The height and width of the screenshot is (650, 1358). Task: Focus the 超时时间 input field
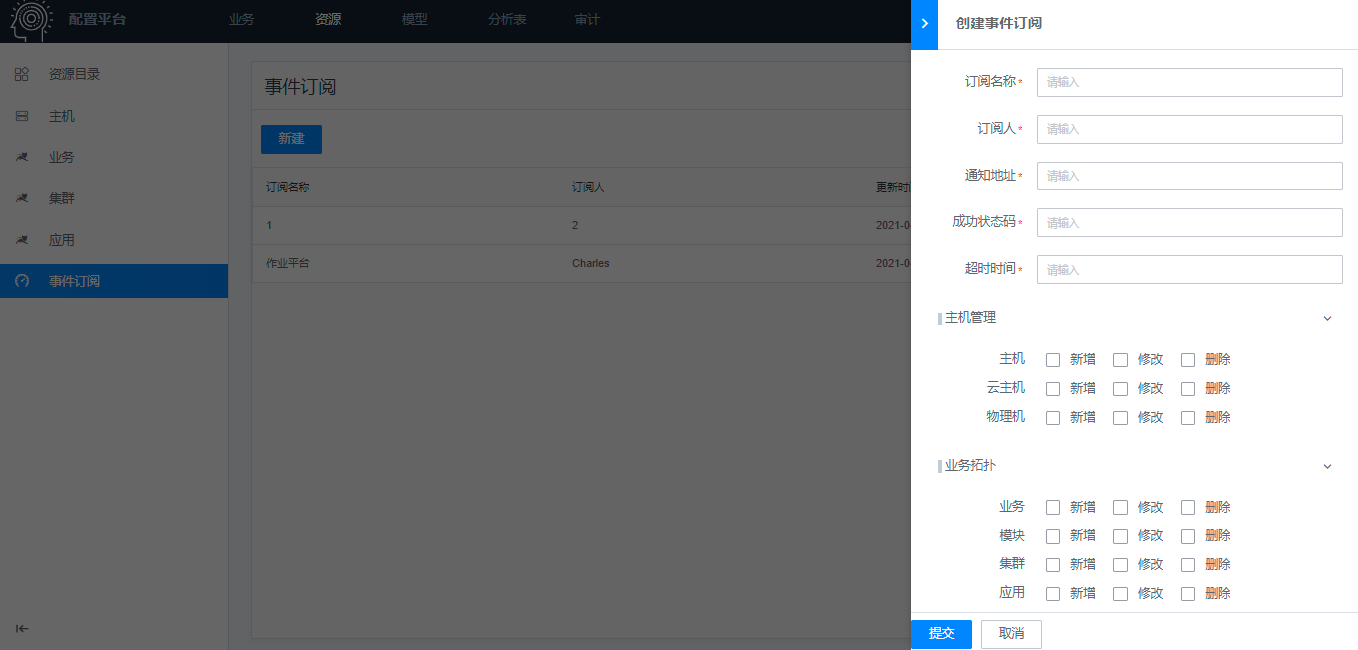(1189, 269)
